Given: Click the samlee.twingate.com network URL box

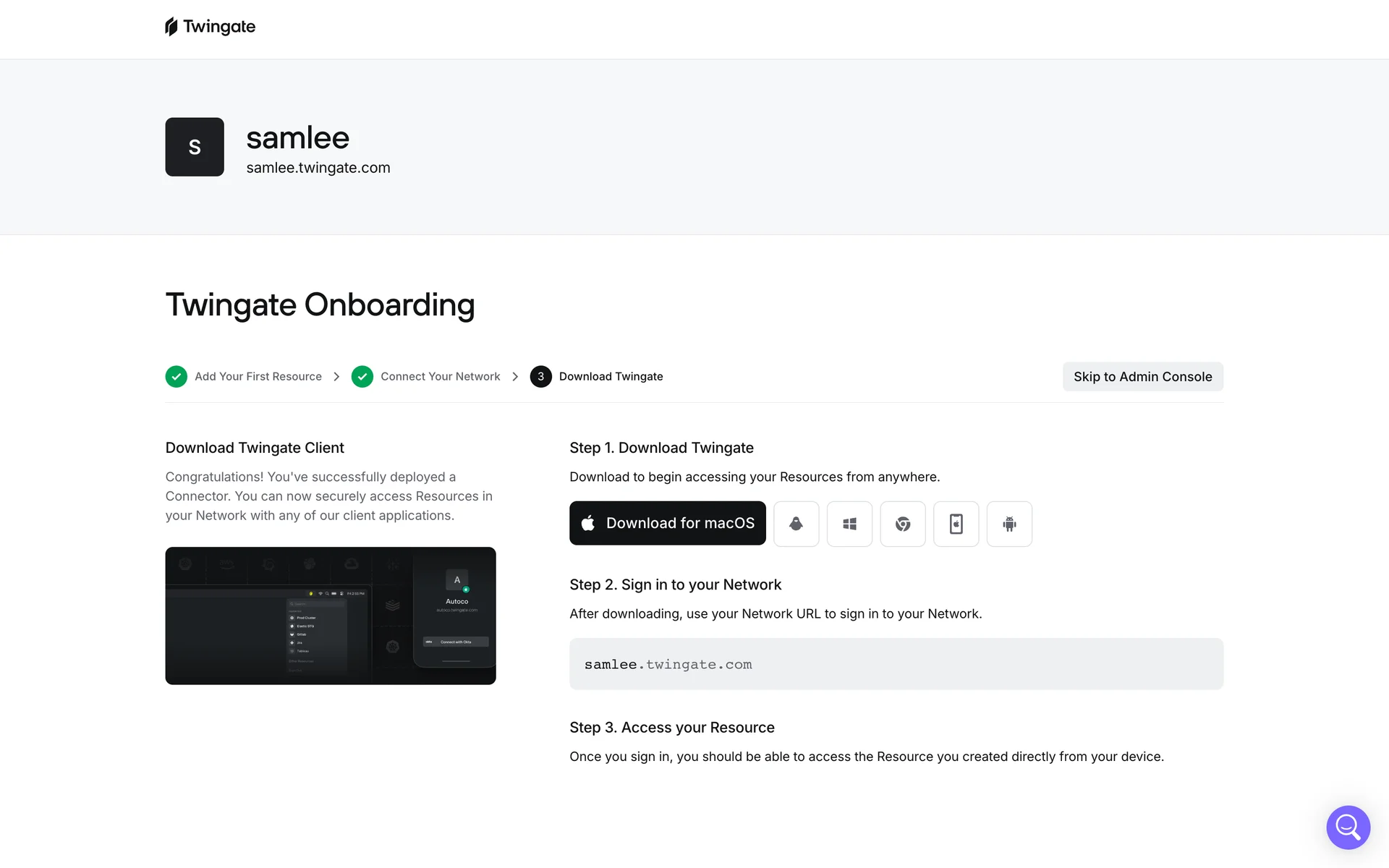Looking at the screenshot, I should point(896,663).
